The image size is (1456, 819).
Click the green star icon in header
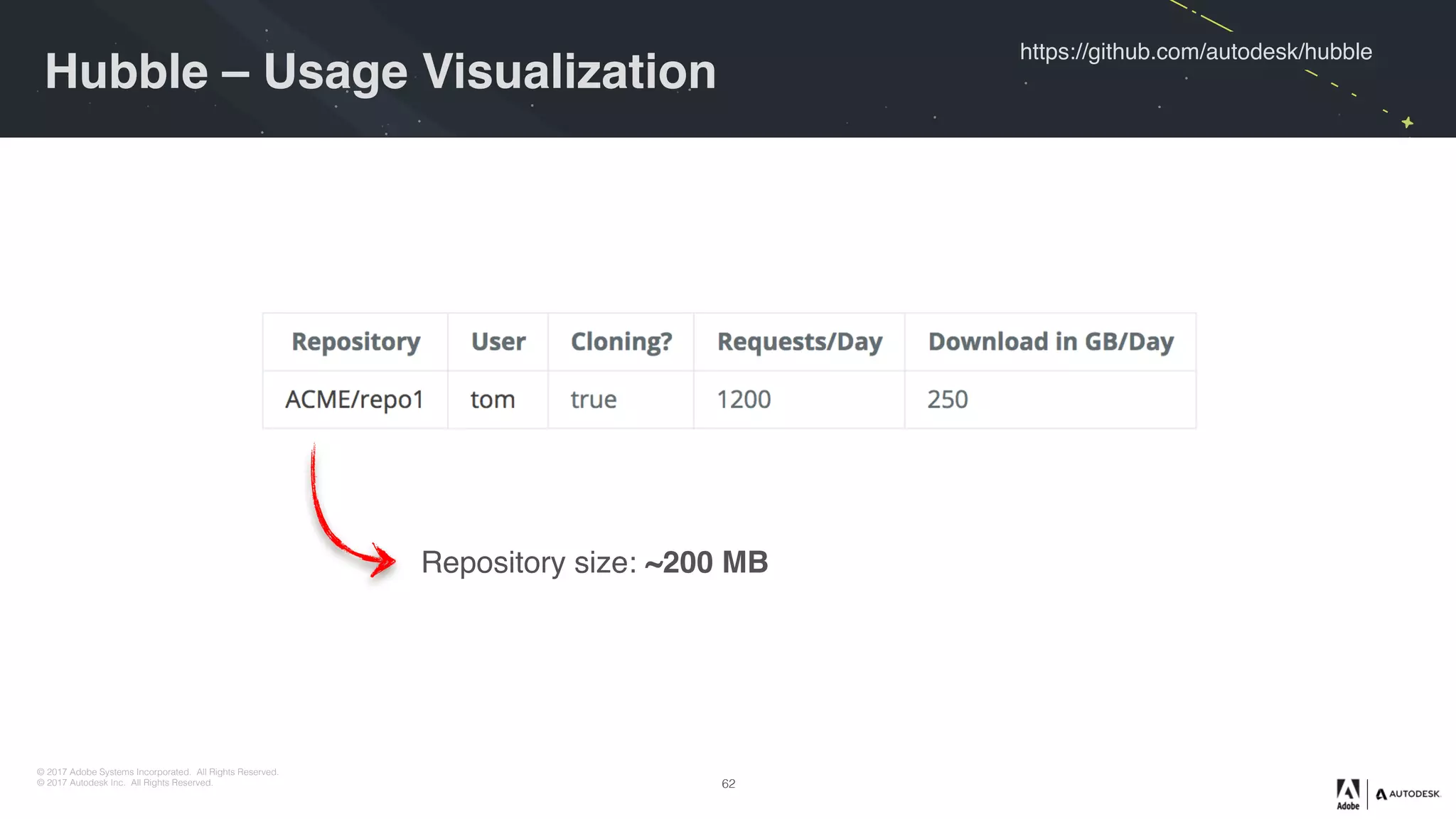pyautogui.click(x=1407, y=122)
